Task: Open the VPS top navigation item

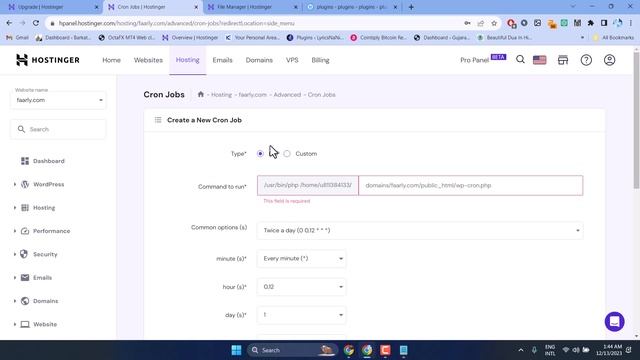Action: pyautogui.click(x=292, y=60)
